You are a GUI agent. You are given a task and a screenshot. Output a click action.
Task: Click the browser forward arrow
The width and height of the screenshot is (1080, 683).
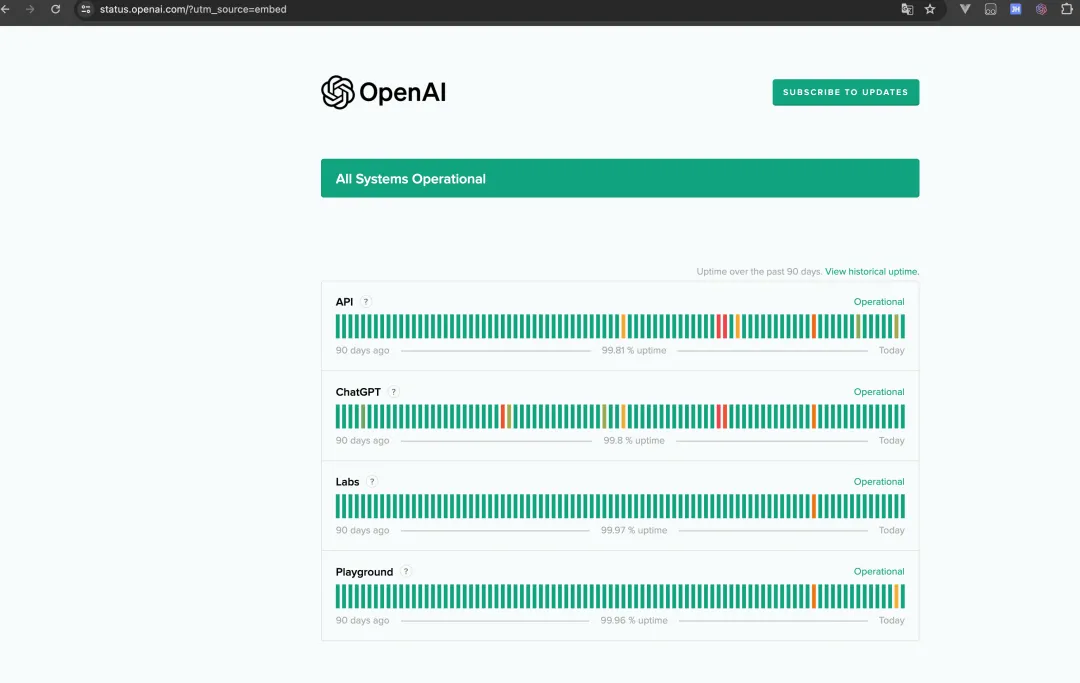coord(30,9)
